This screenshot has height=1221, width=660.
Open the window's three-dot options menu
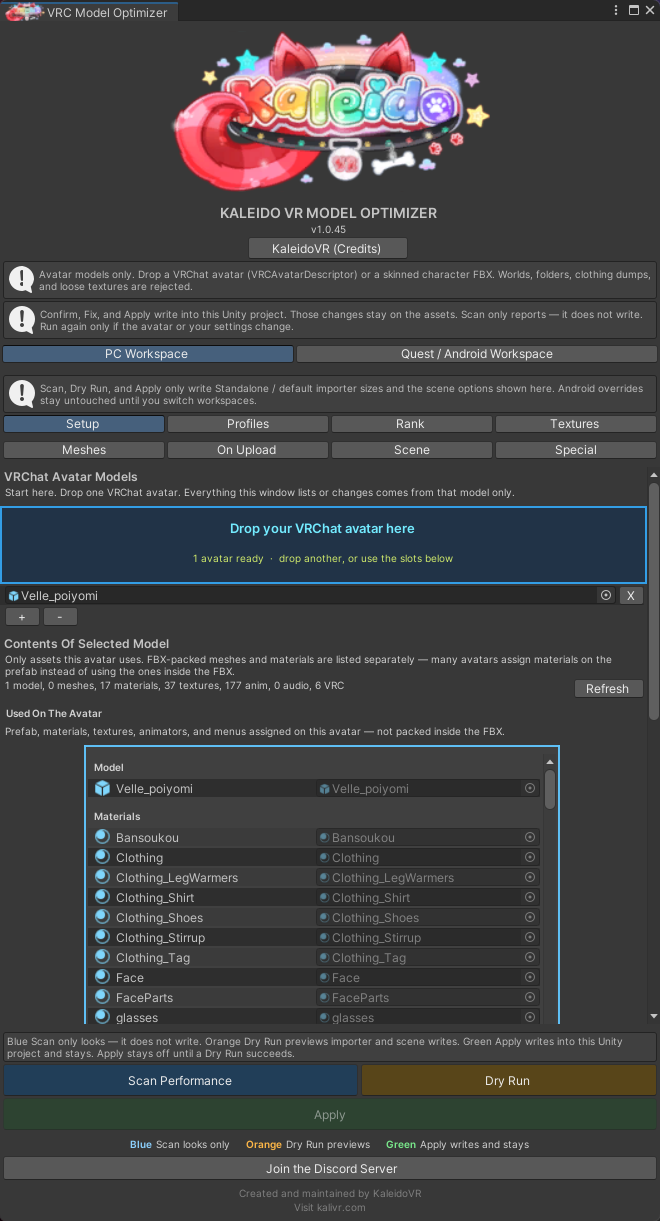pos(615,10)
